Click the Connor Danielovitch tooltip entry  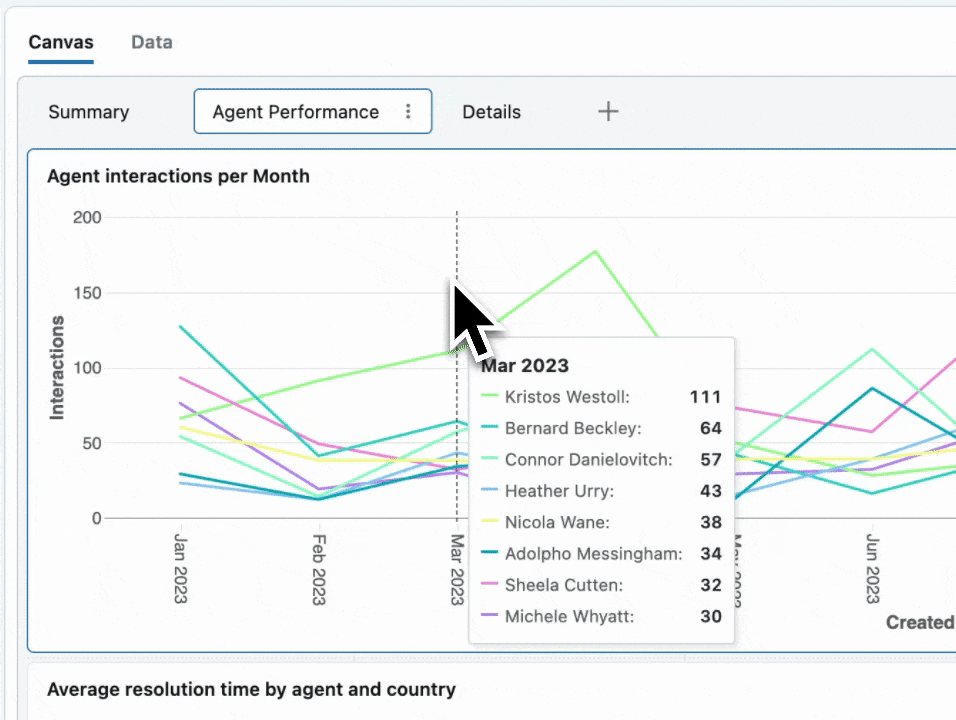coord(588,460)
